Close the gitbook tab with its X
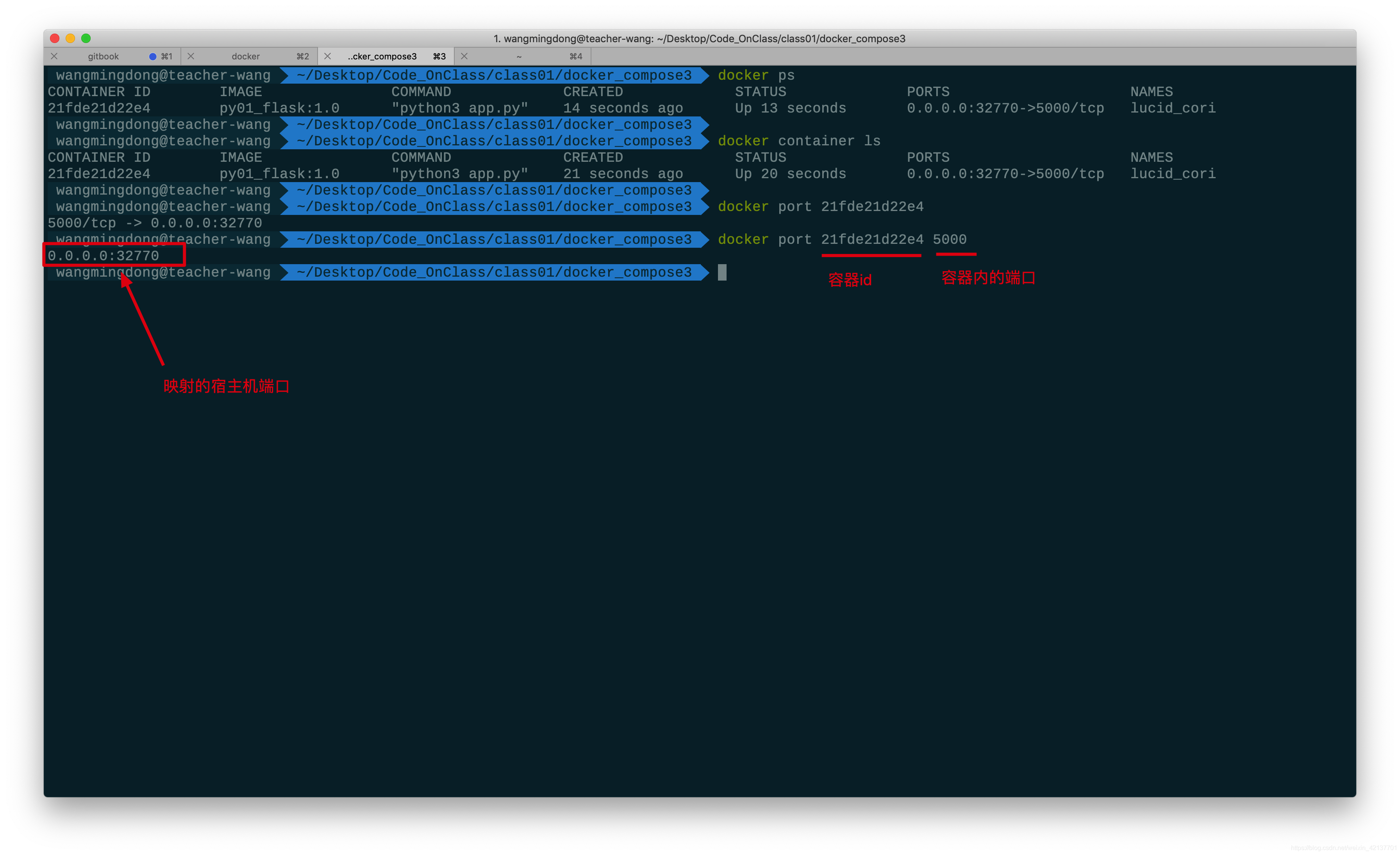The width and height of the screenshot is (1400, 855). pos(54,56)
